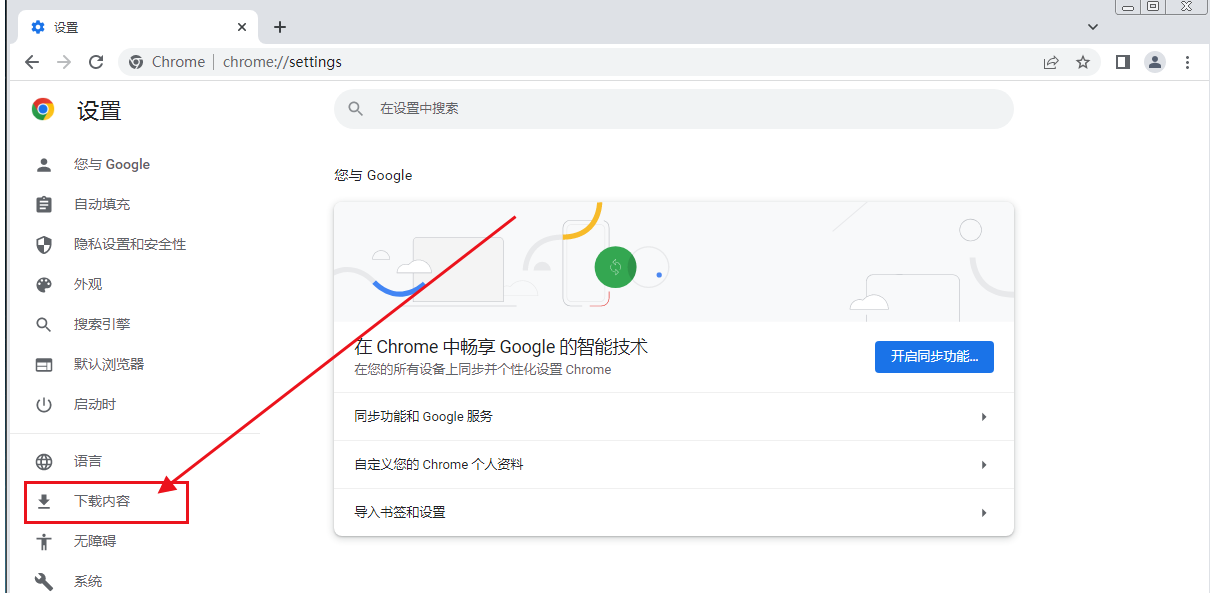Open a new tab with plus button
1210x593 pixels.
point(280,27)
